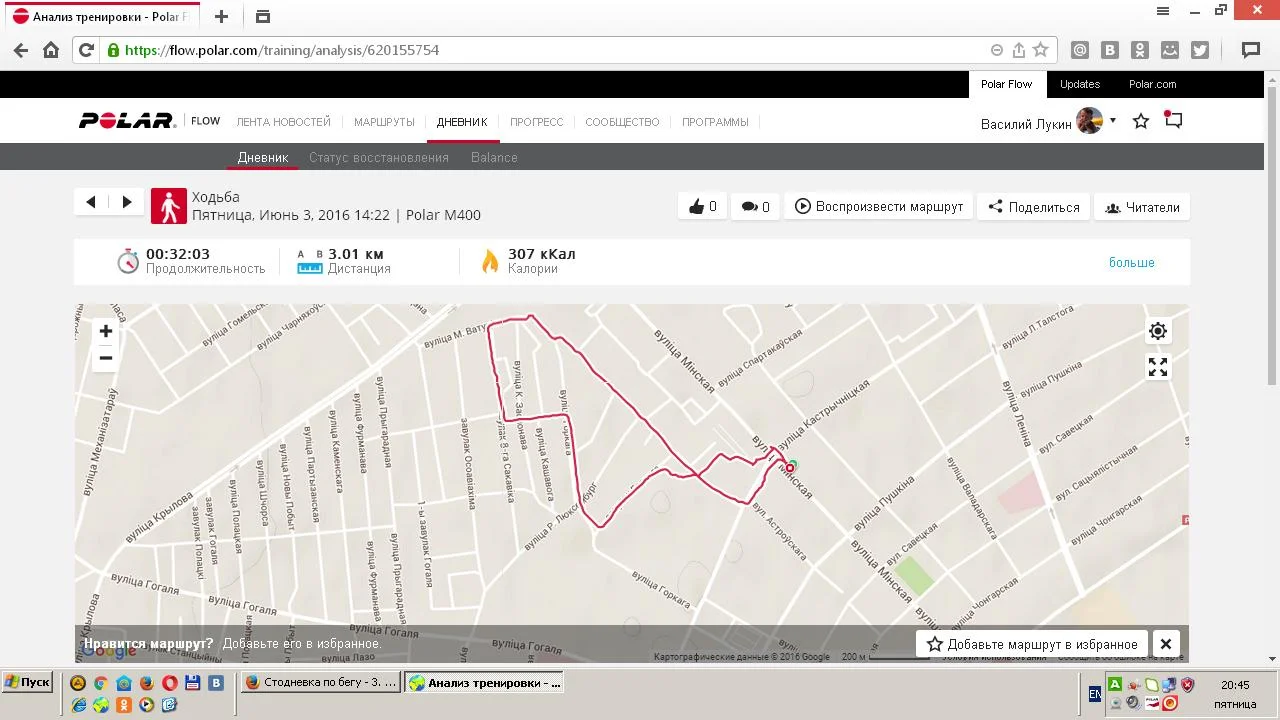Bookmark this page with the address bar star
1280x720 pixels.
[x=1041, y=50]
